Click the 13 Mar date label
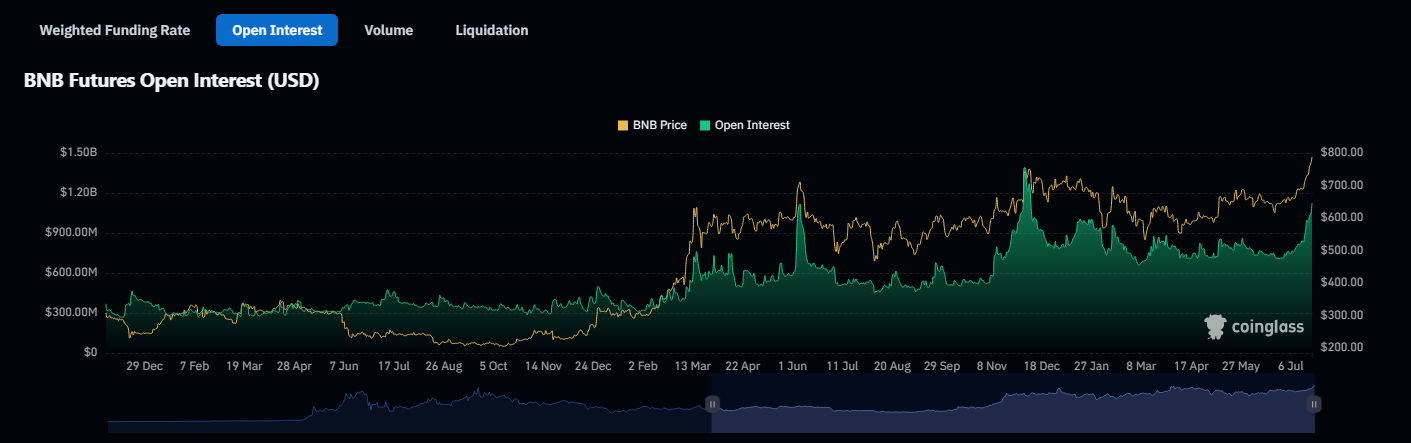Screen dimensions: 1411x443 (694, 367)
